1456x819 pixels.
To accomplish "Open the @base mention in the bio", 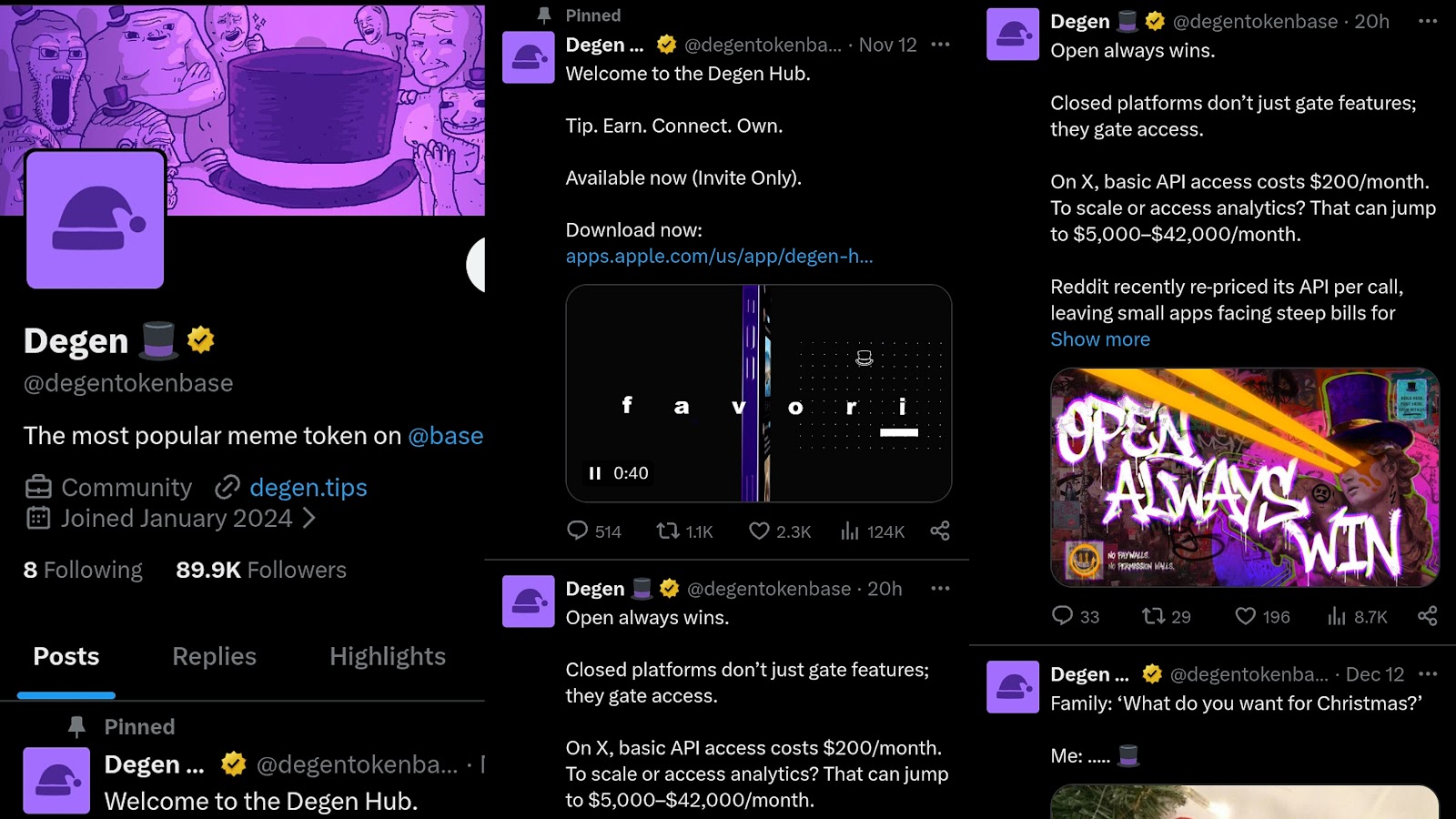I will pos(446,436).
